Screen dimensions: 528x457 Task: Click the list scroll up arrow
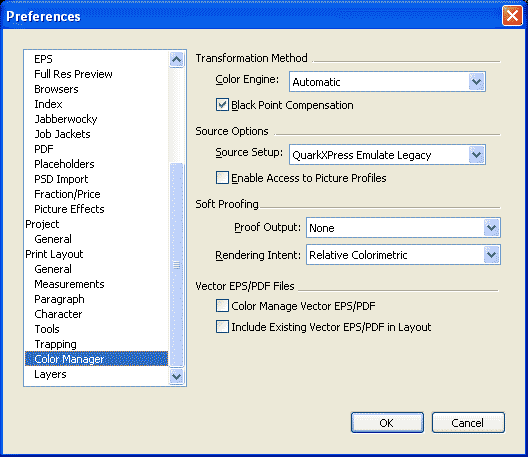tap(176, 60)
